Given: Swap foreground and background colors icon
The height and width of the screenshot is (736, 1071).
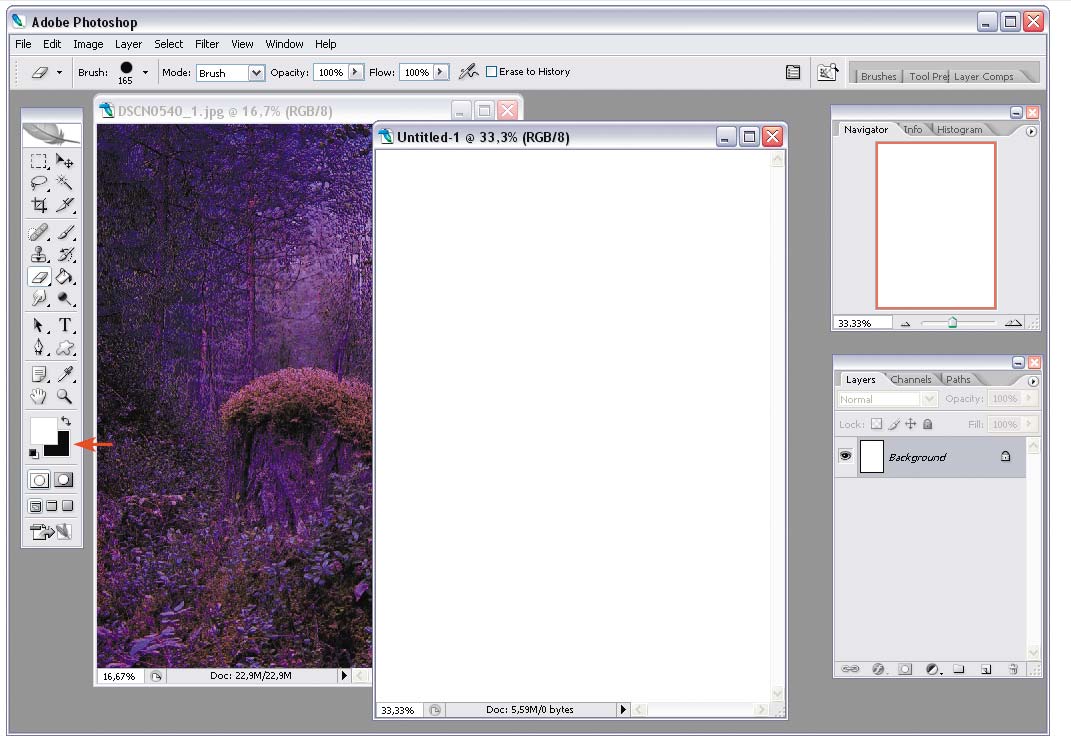Looking at the screenshot, I should click(x=66, y=421).
